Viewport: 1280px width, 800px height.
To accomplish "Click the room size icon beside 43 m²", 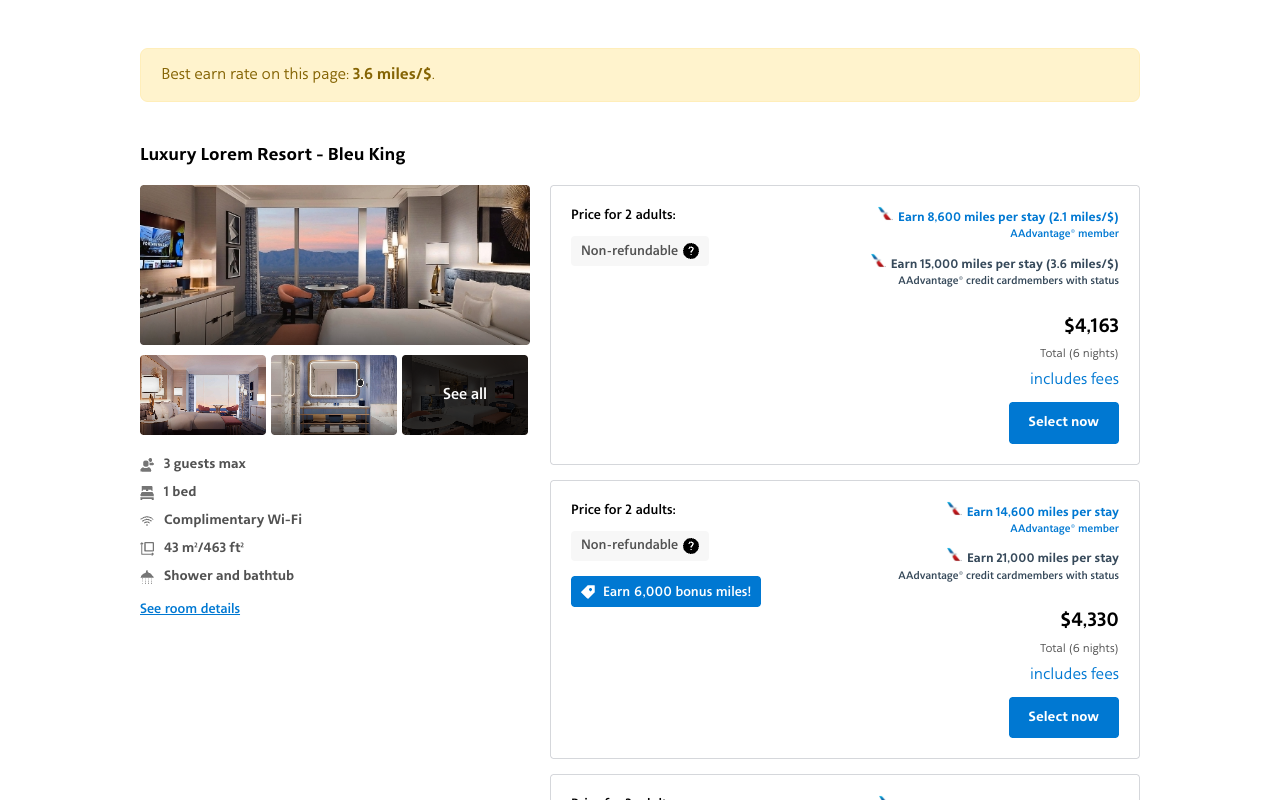I will point(147,548).
